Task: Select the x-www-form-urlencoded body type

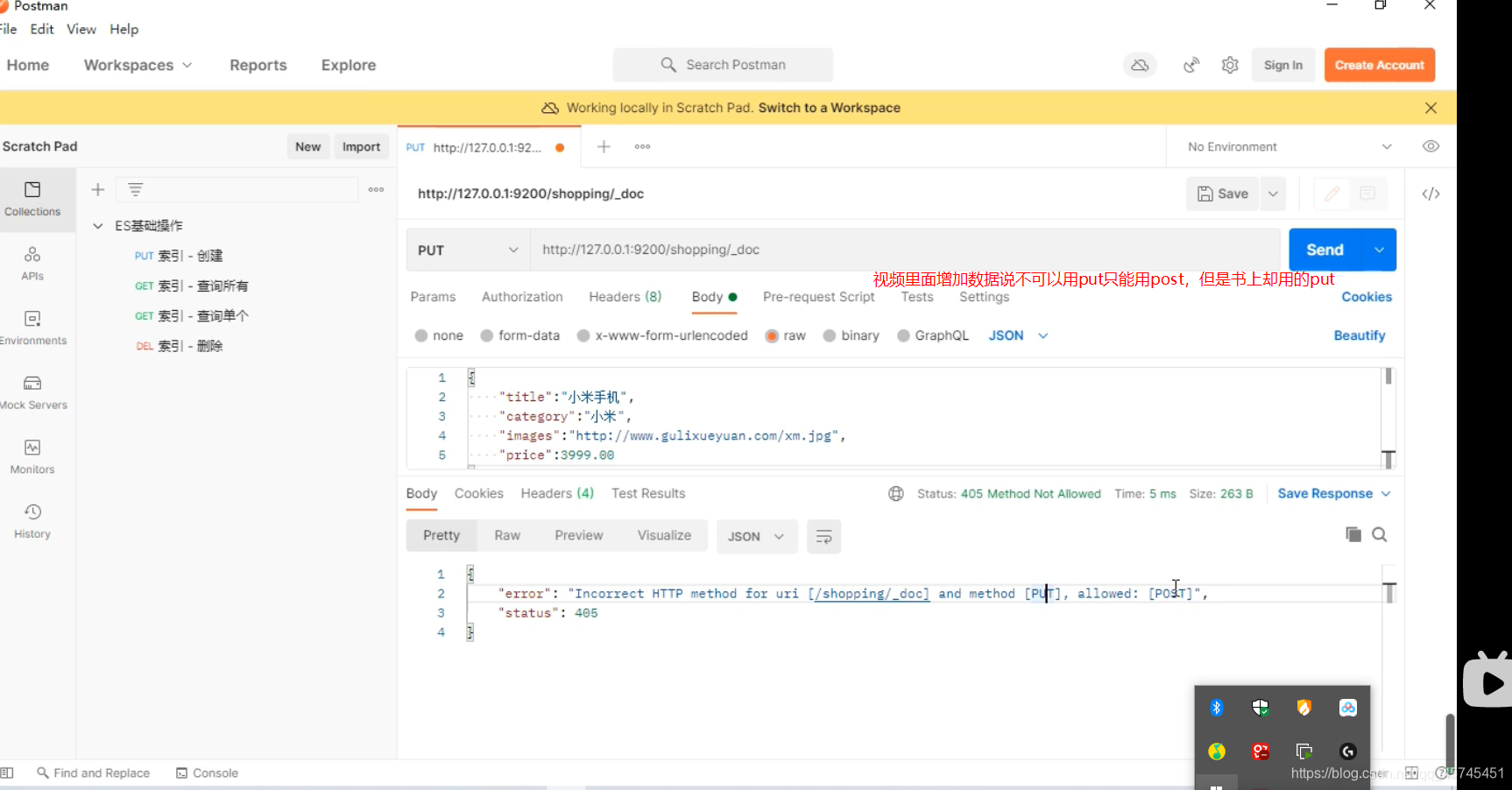Action: coord(662,335)
